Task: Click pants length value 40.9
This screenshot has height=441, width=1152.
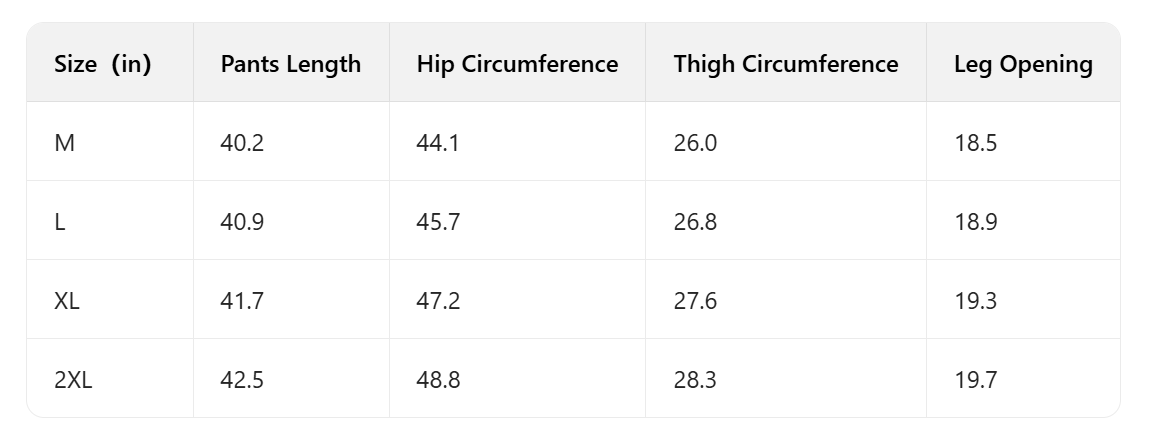Action: (x=242, y=222)
